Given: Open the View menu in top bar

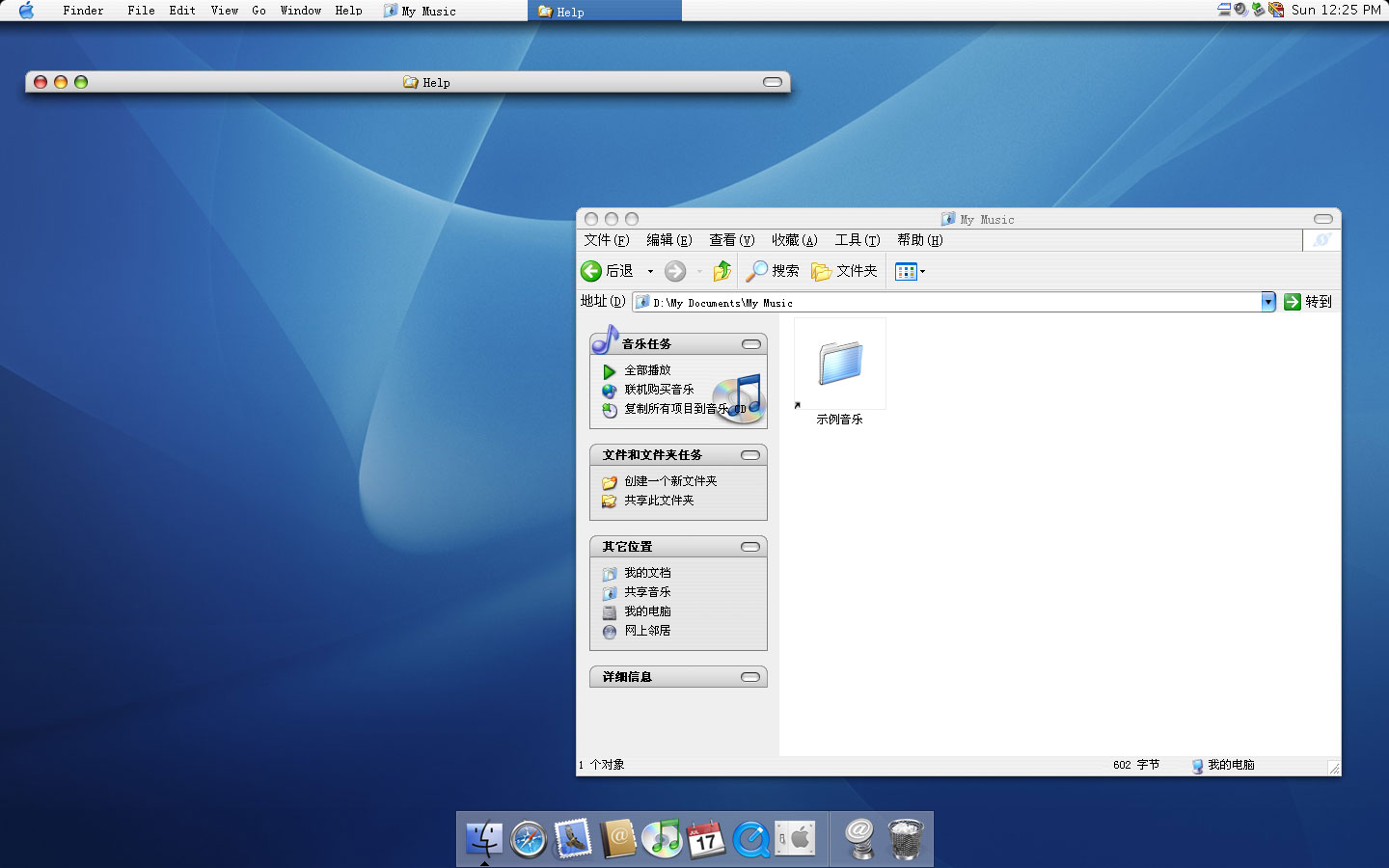Looking at the screenshot, I should [225, 11].
